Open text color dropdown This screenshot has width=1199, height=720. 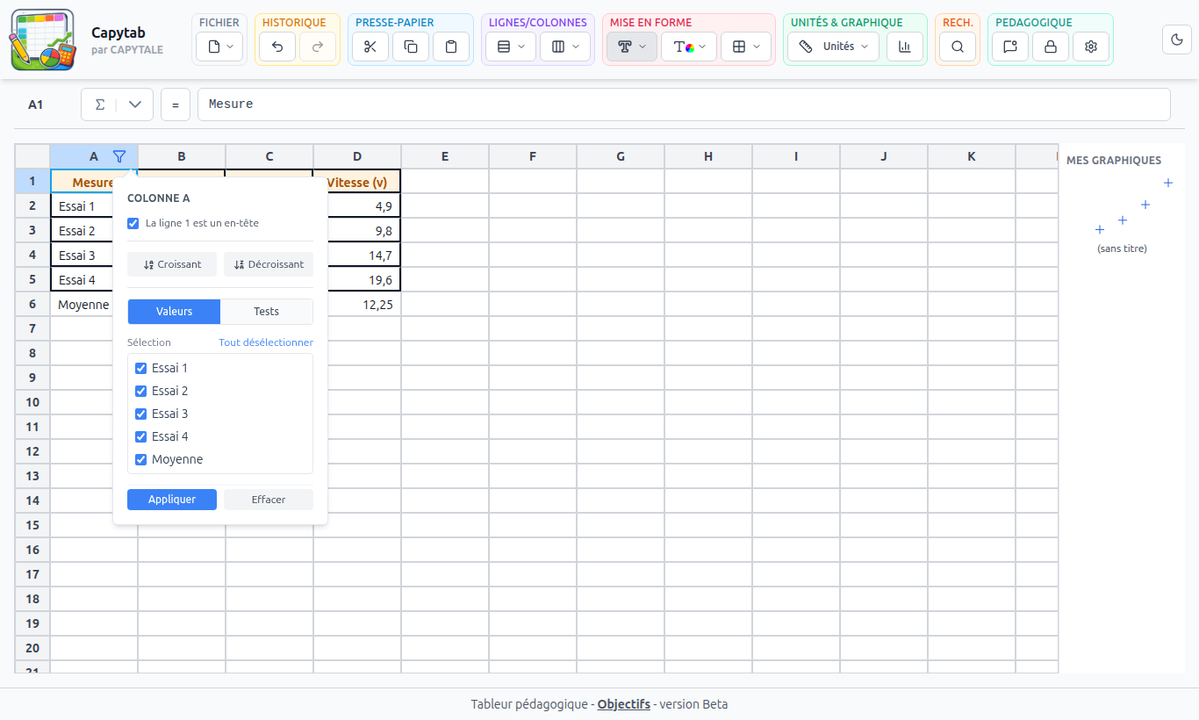pos(689,47)
